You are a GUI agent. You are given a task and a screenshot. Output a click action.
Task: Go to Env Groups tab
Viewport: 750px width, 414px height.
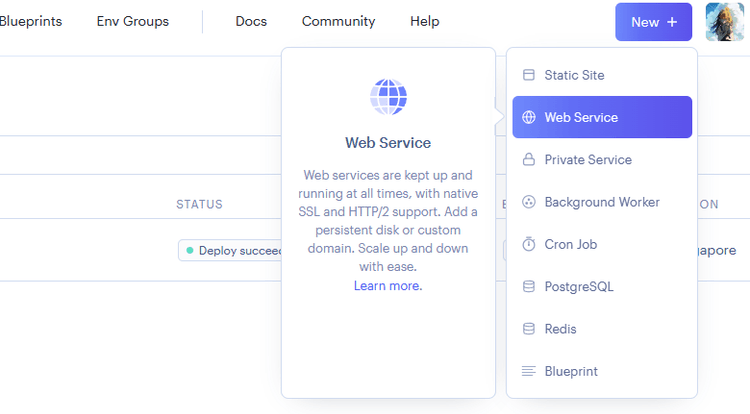132,21
